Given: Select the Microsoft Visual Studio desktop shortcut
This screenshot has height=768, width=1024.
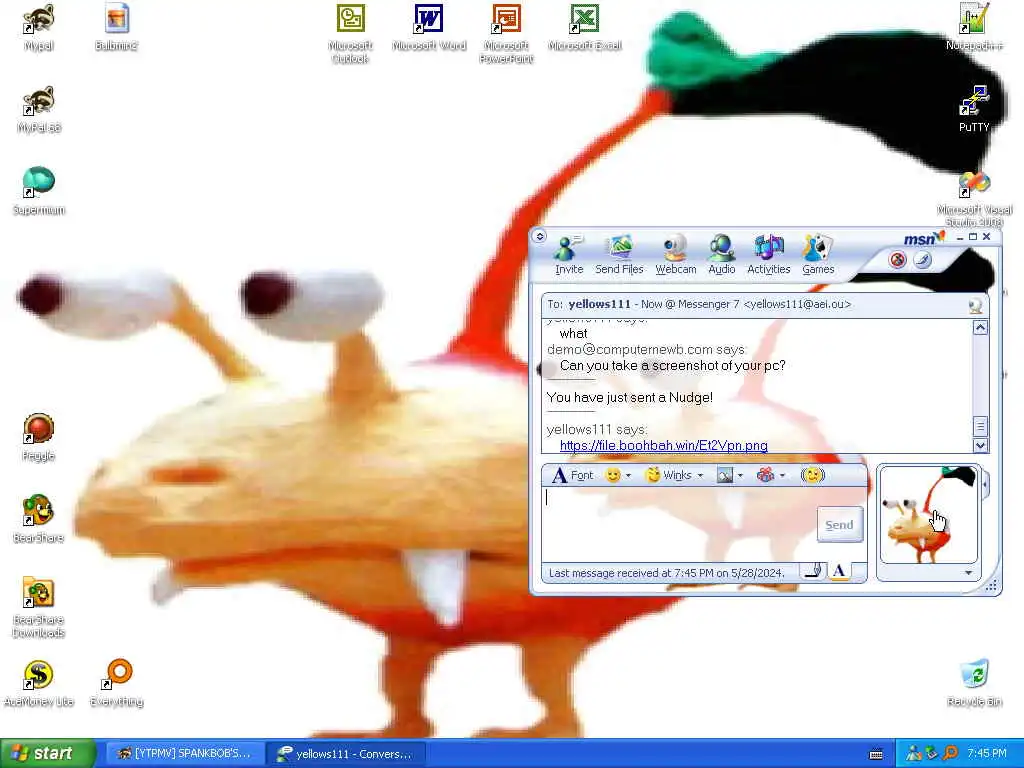Looking at the screenshot, I should point(974,199).
